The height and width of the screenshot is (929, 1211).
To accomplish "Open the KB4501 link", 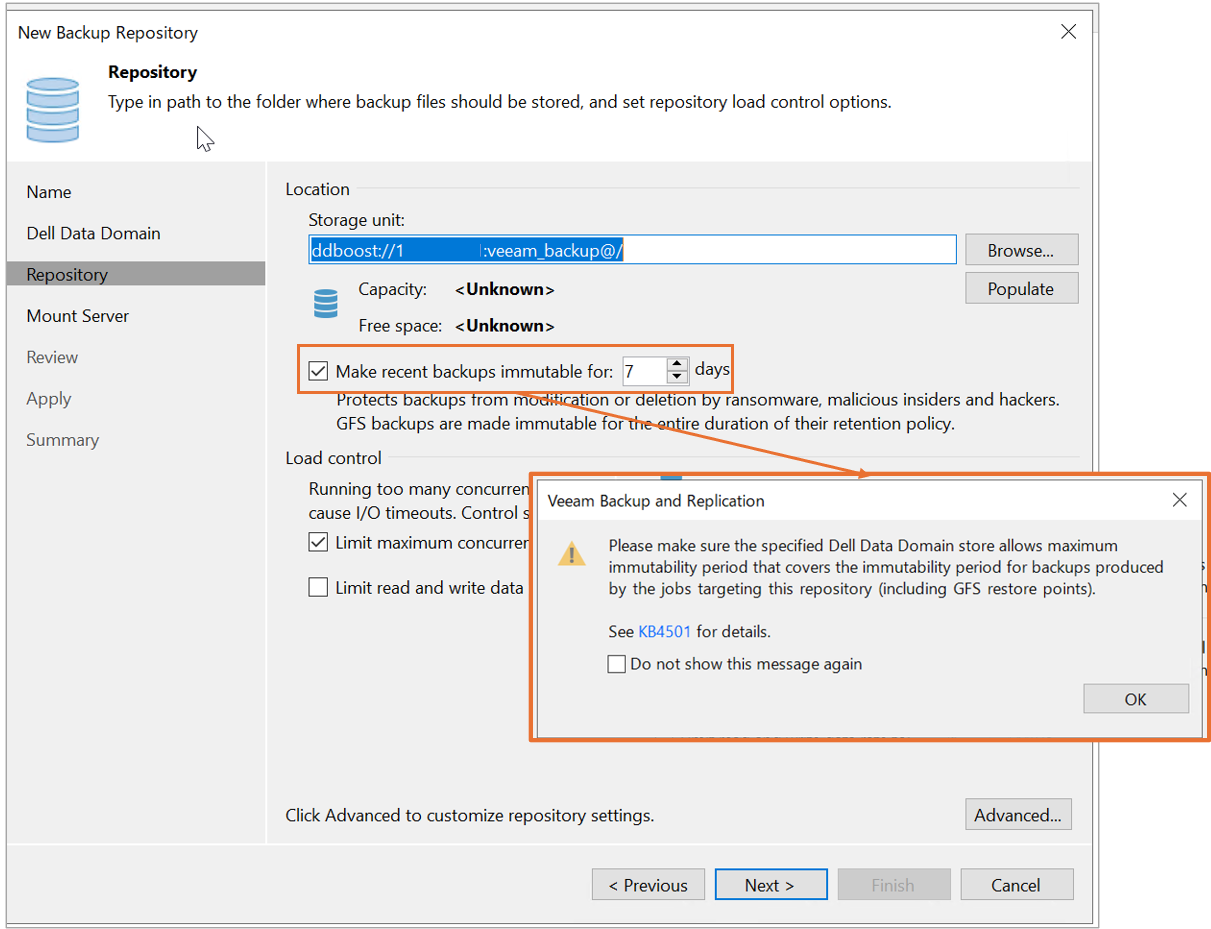I will click(664, 632).
